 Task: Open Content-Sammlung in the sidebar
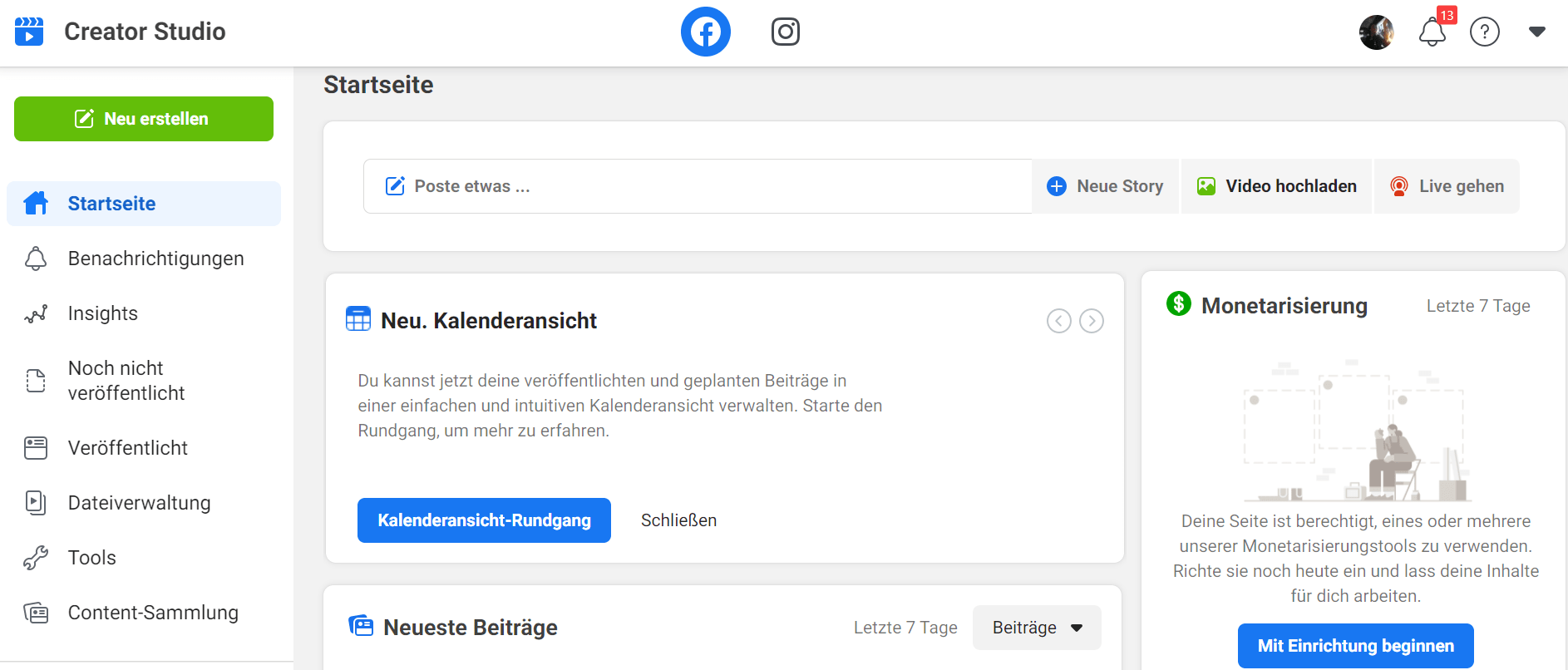pyautogui.click(x=144, y=613)
